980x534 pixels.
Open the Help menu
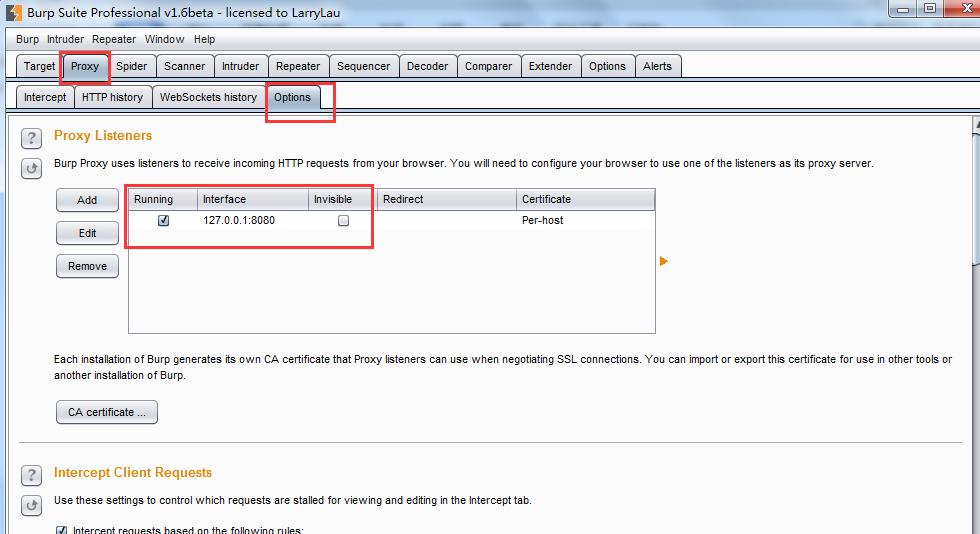tap(204, 39)
